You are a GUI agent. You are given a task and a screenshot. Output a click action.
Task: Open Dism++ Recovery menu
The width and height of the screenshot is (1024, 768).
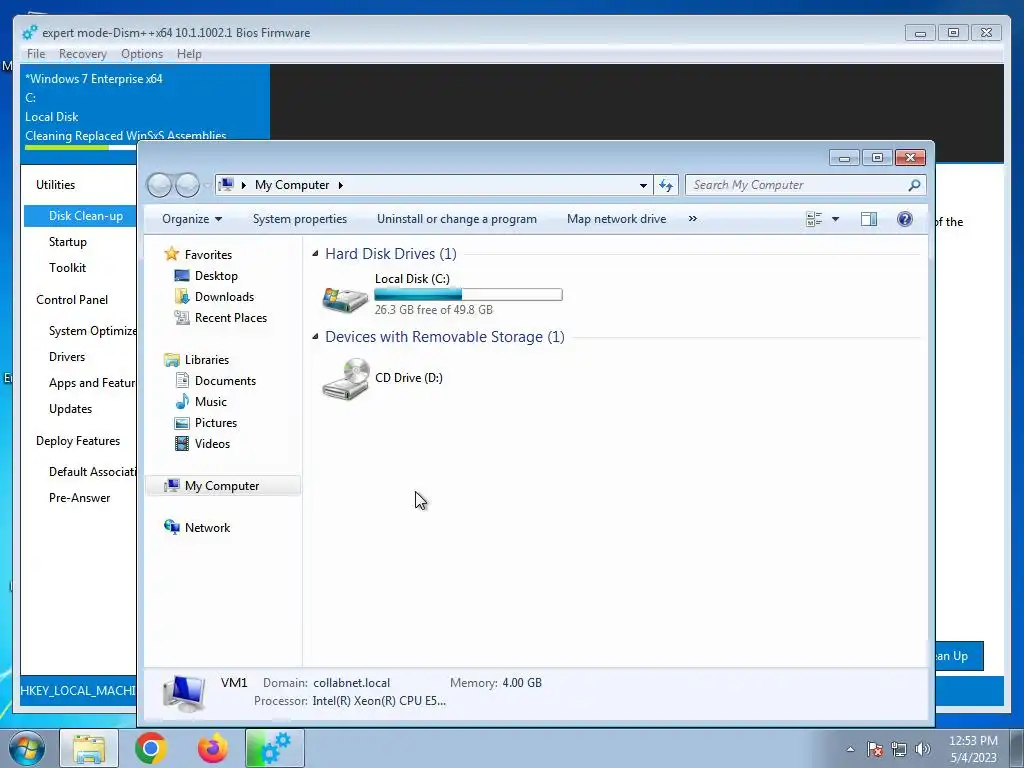(82, 54)
